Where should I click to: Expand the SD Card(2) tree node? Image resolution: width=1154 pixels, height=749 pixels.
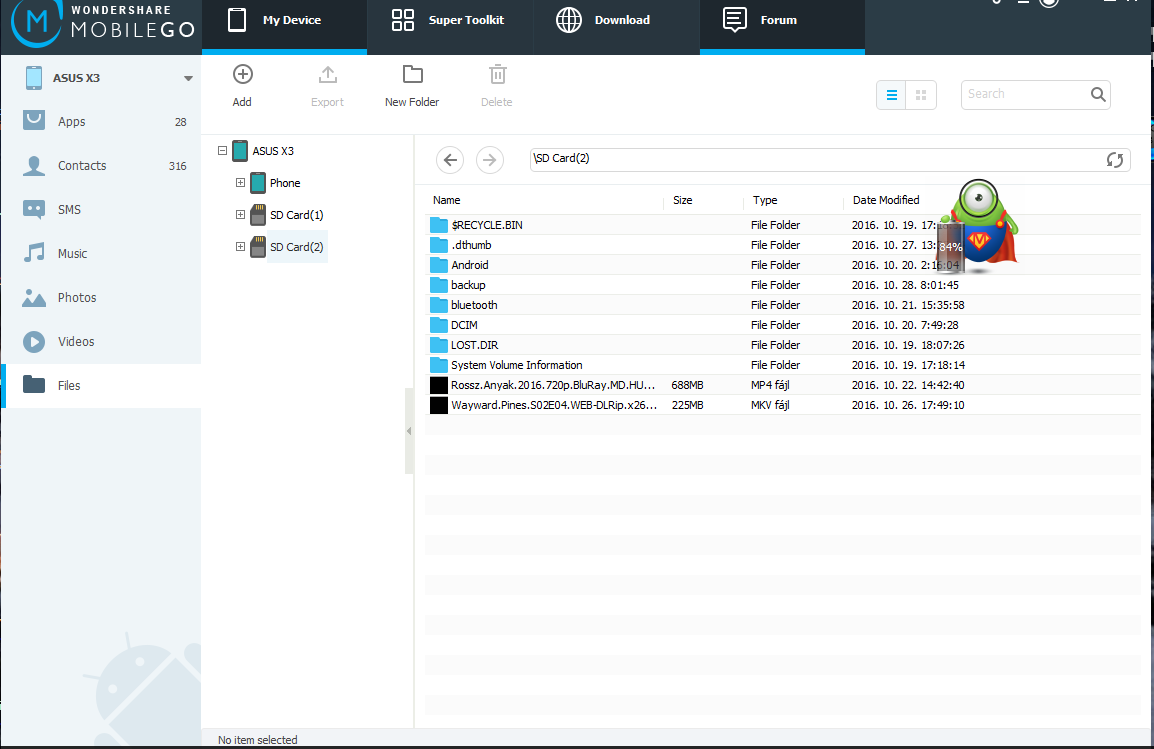click(240, 246)
